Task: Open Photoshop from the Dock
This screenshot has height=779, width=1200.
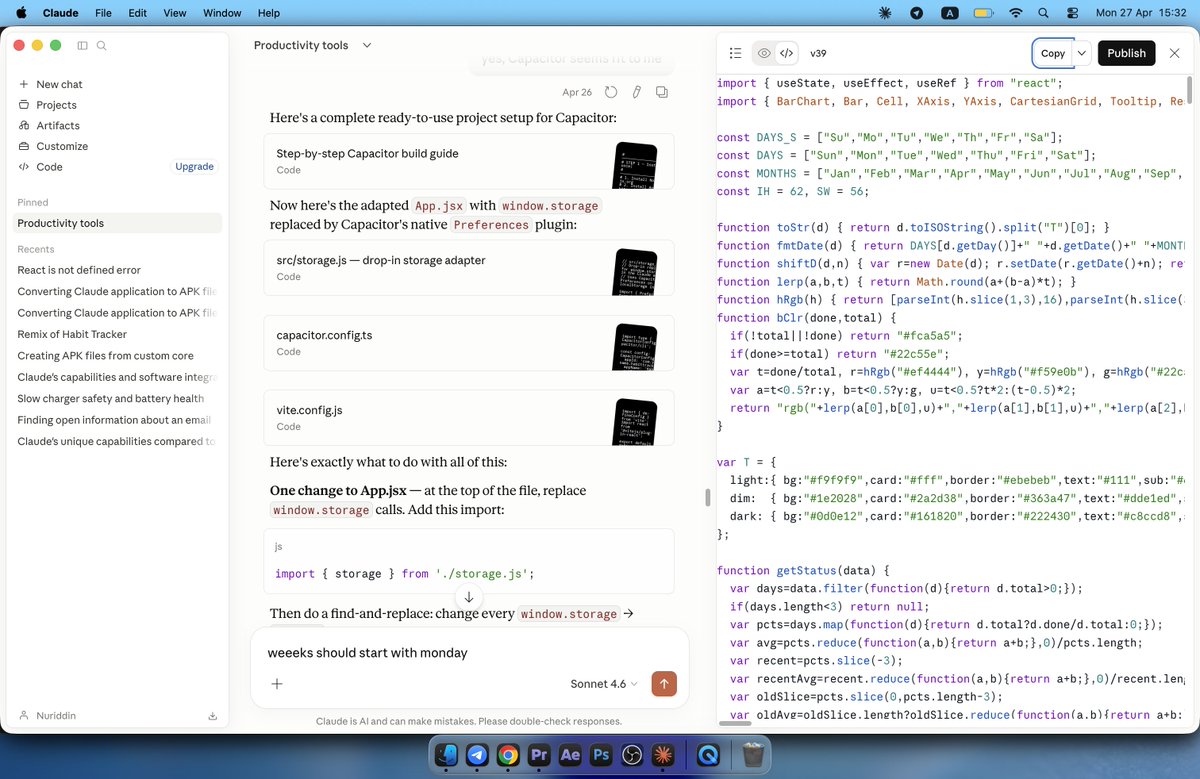Action: pos(601,756)
